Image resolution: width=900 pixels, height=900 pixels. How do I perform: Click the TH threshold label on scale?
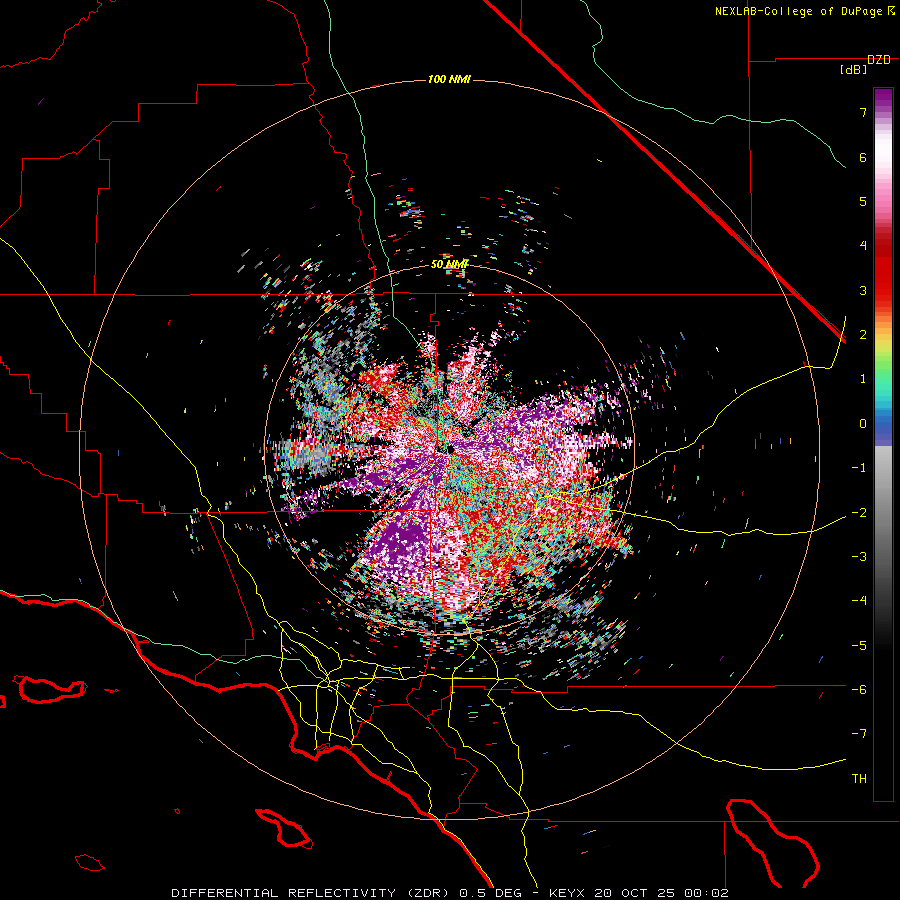click(x=859, y=779)
